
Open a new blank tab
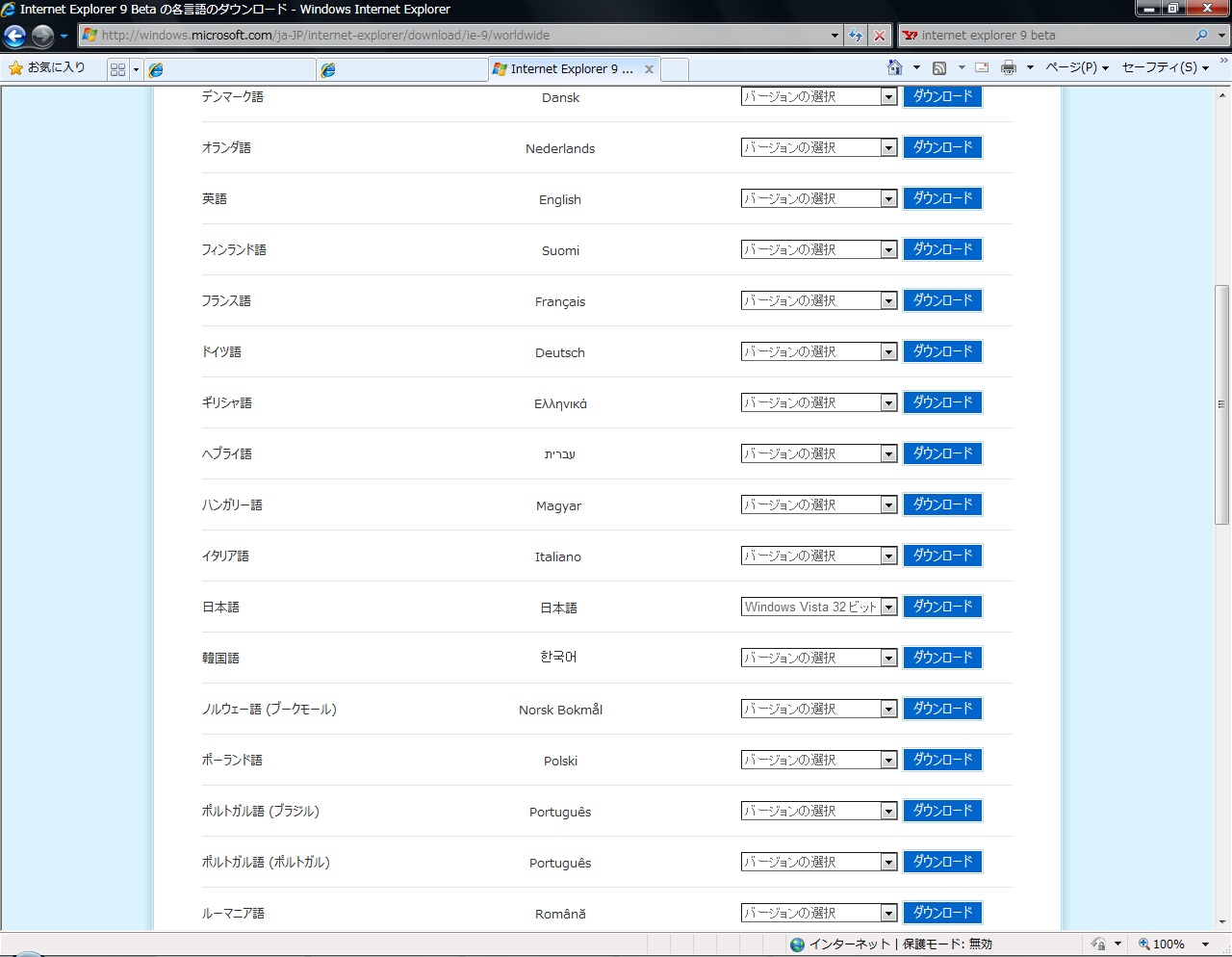pyautogui.click(x=675, y=69)
